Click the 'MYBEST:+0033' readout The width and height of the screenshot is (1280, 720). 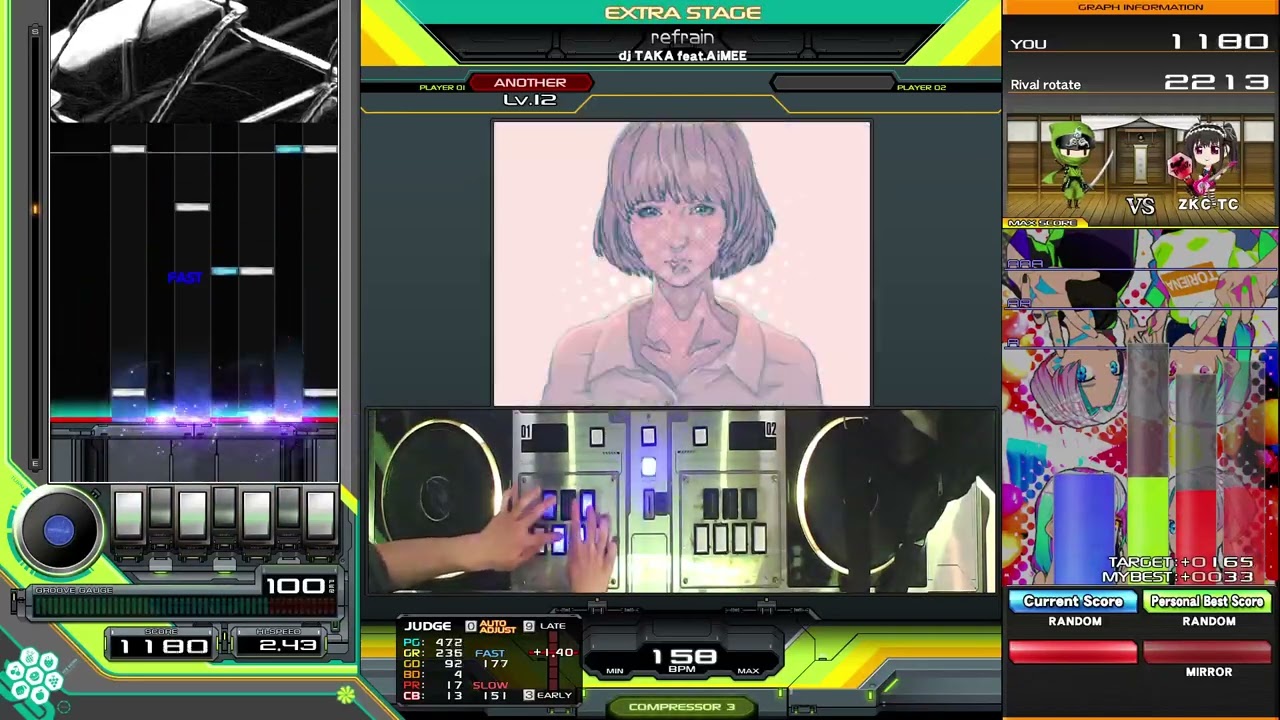[1178, 577]
